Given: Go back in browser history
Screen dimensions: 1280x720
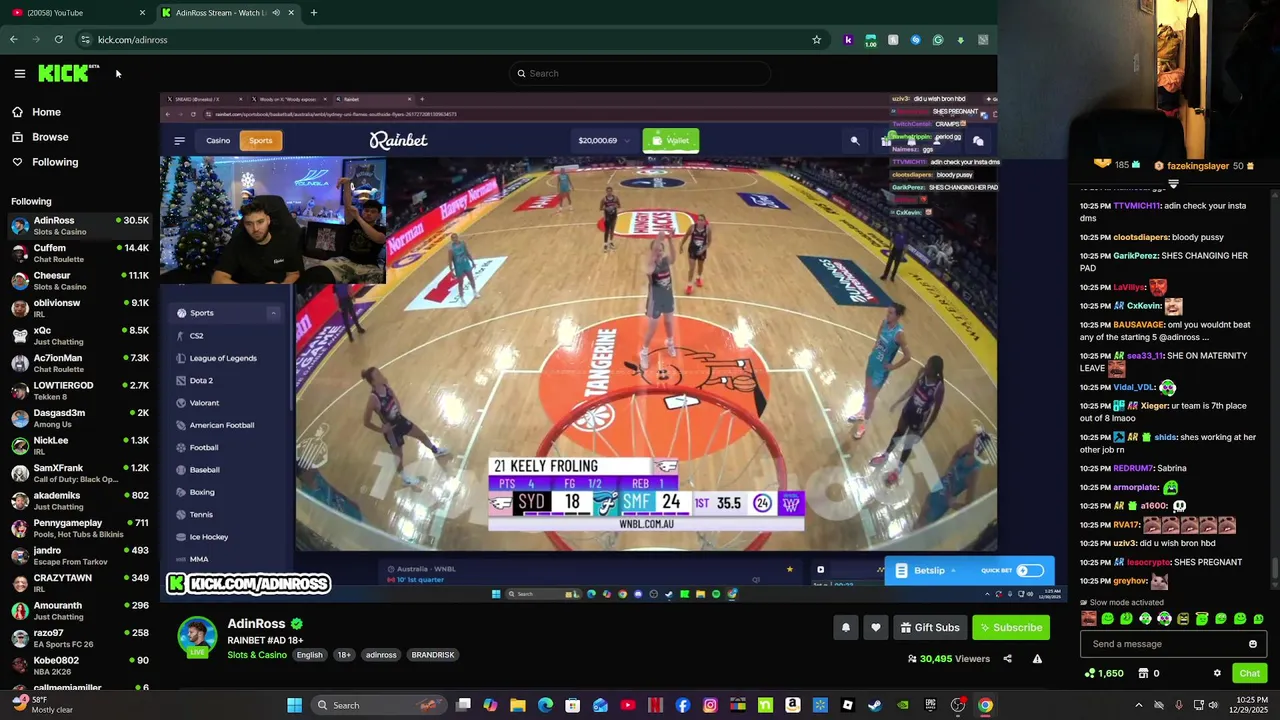Looking at the screenshot, I should pyautogui.click(x=14, y=40).
